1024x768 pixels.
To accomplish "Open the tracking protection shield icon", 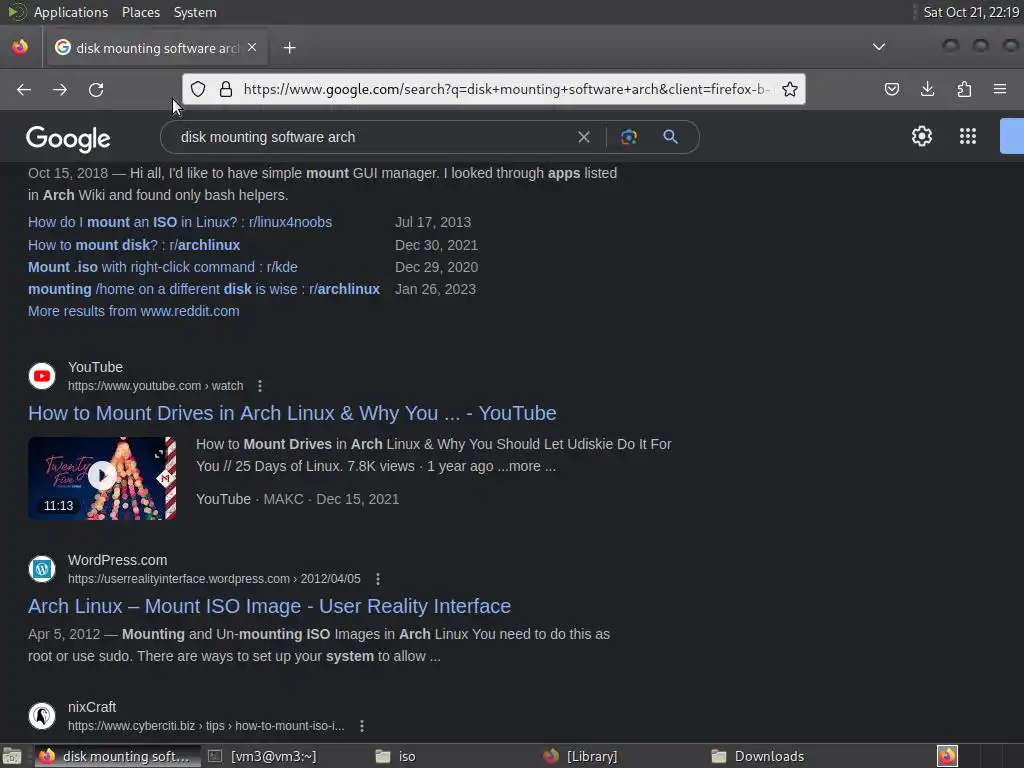I will [198, 89].
